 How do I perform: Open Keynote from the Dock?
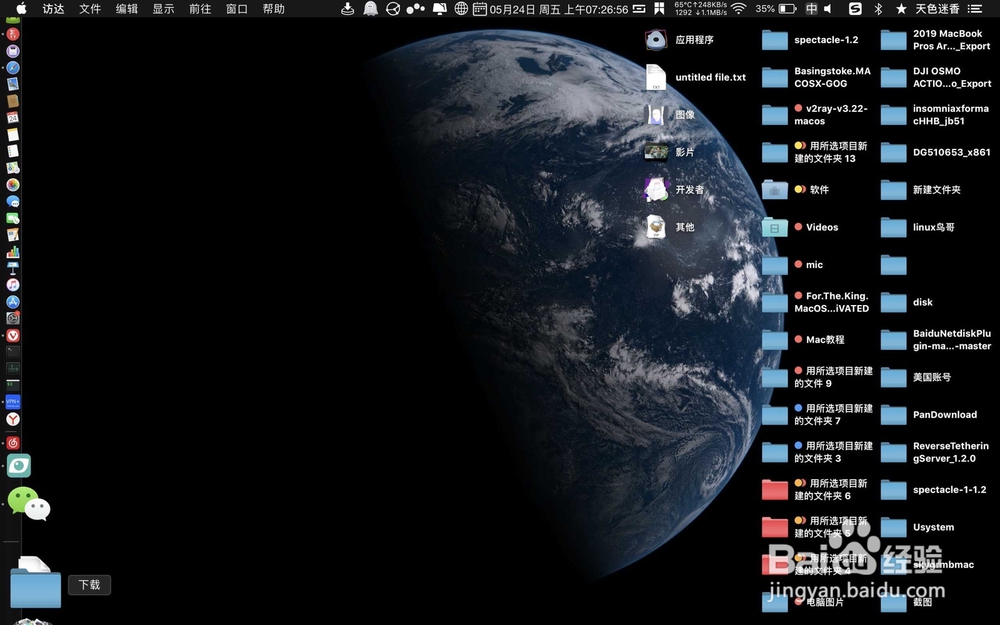pos(13,268)
